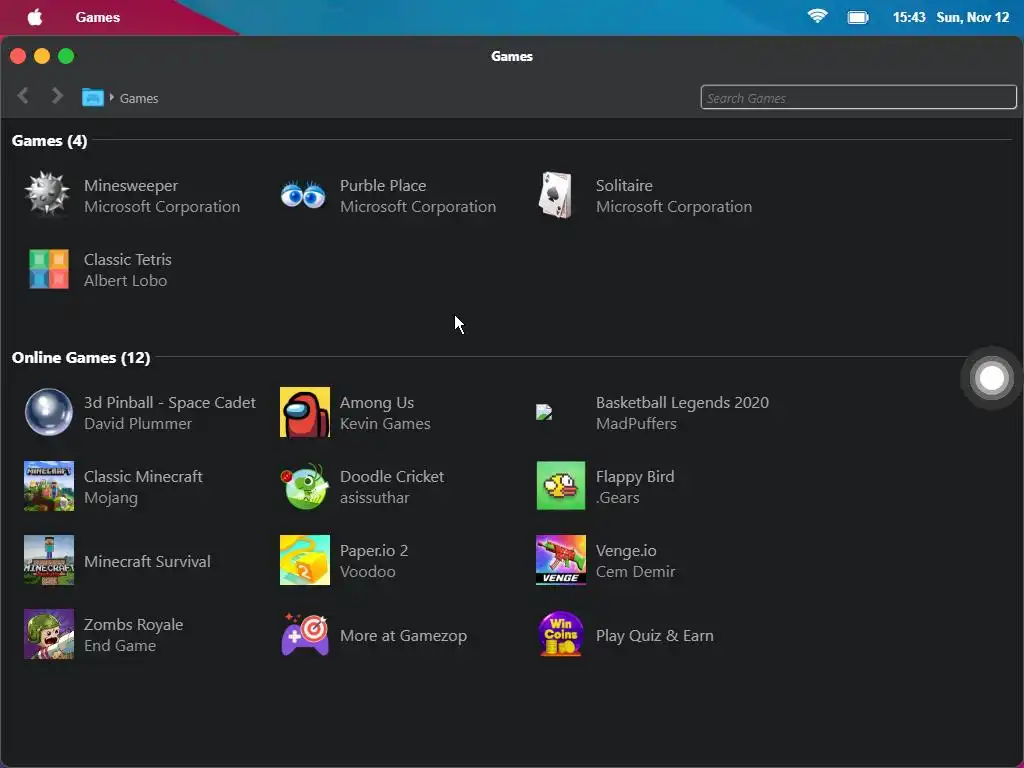The image size is (1024, 768).
Task: Expand the breadcrumb arrow before Games
Action: tap(112, 97)
